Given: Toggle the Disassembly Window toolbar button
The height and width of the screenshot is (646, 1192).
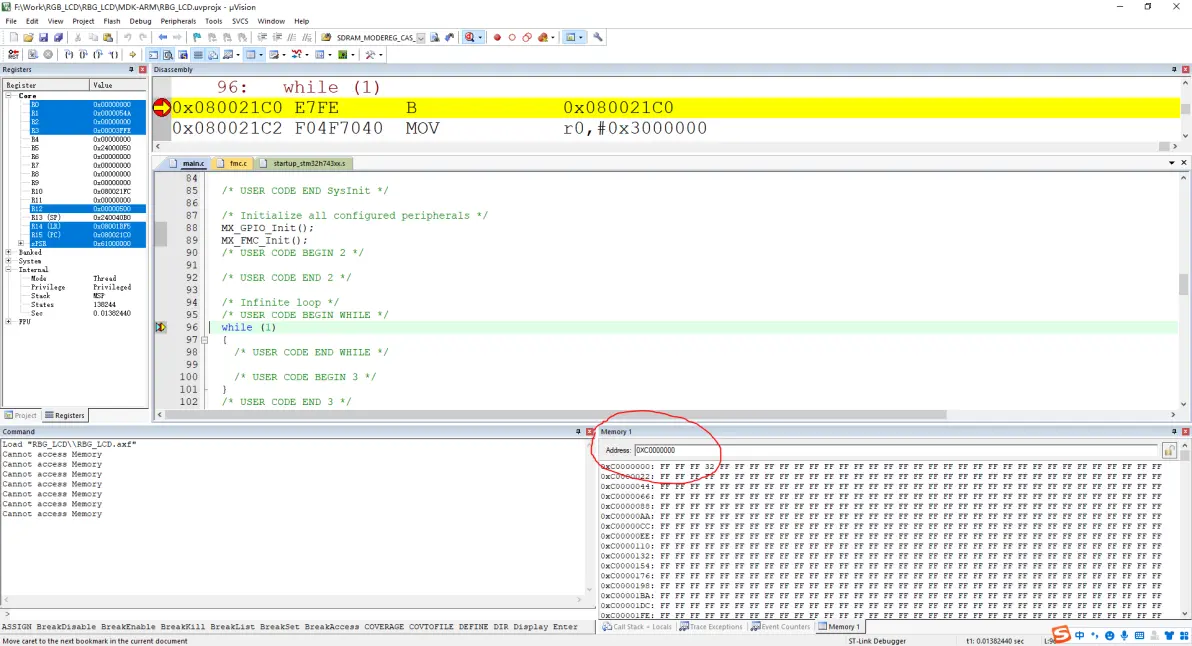Looking at the screenshot, I should point(168,54).
